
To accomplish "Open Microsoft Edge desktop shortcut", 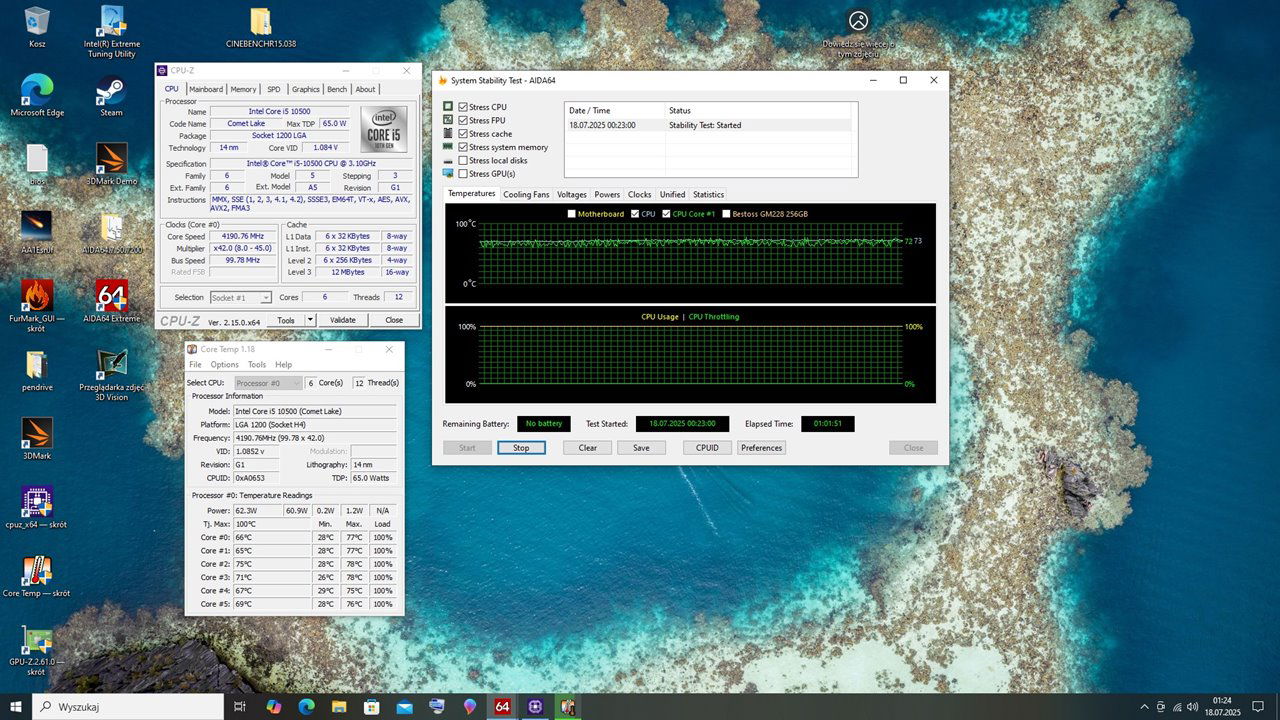I will point(37,96).
